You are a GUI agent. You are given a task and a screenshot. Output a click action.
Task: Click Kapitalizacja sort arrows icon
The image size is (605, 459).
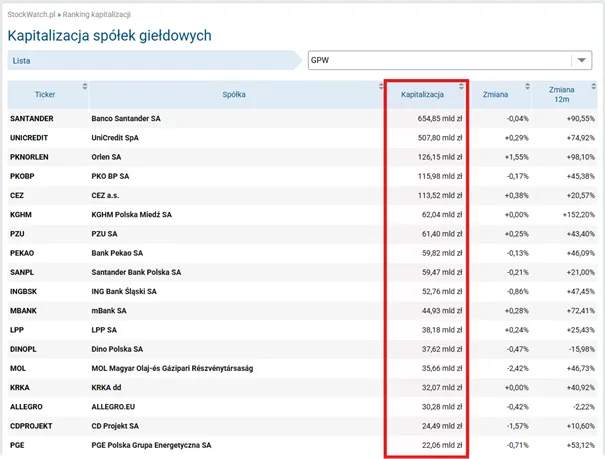click(x=461, y=86)
